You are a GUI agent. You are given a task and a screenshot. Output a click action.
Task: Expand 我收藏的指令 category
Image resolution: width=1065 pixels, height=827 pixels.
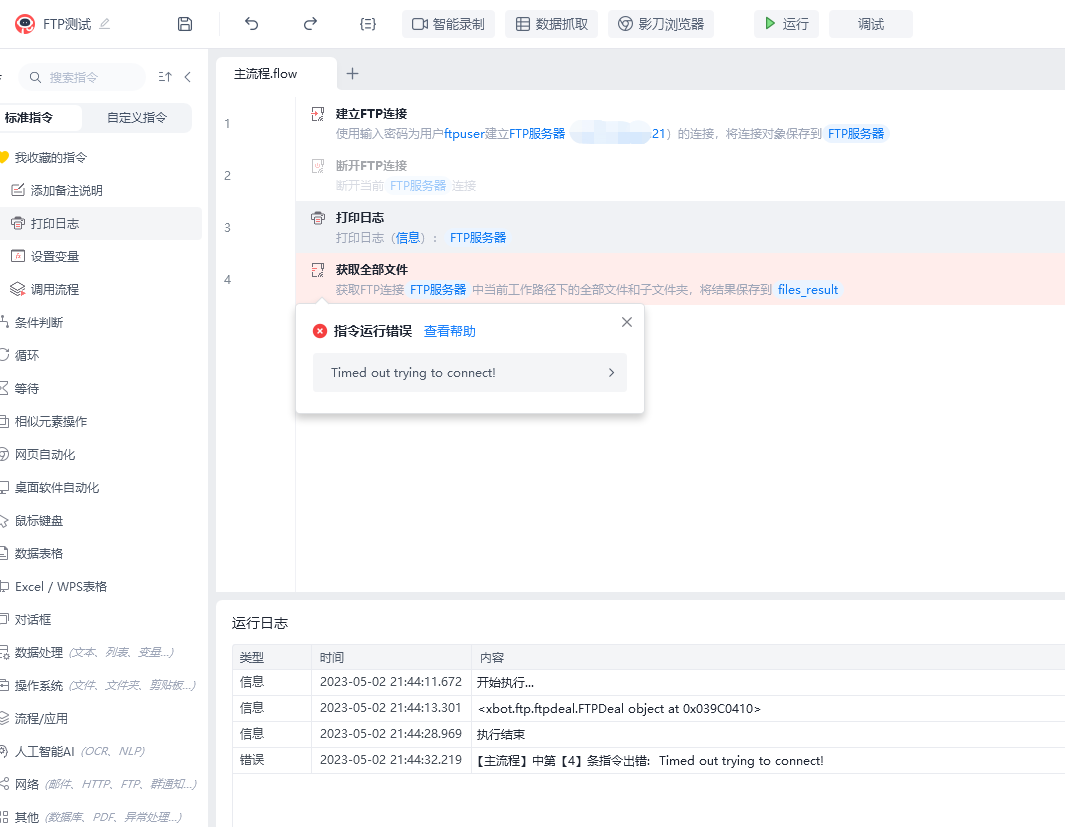tap(50, 158)
